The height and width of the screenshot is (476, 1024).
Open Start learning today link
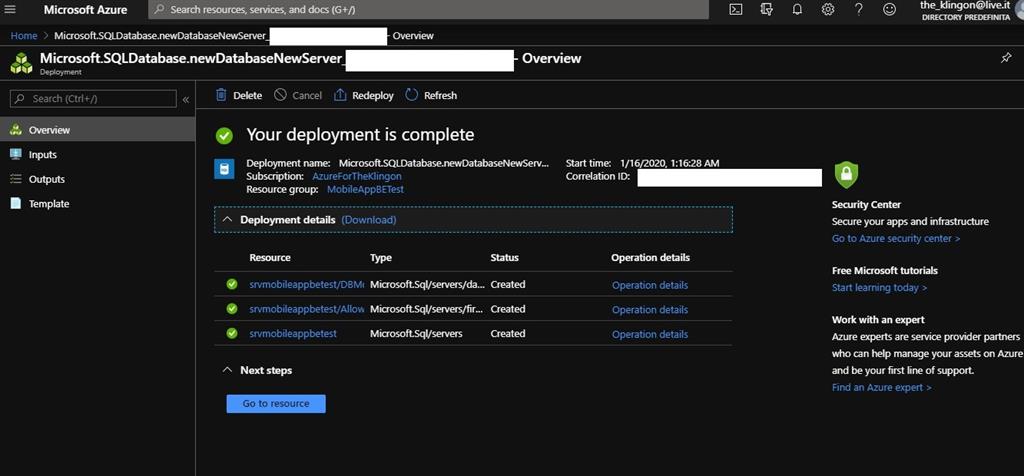click(x=879, y=287)
